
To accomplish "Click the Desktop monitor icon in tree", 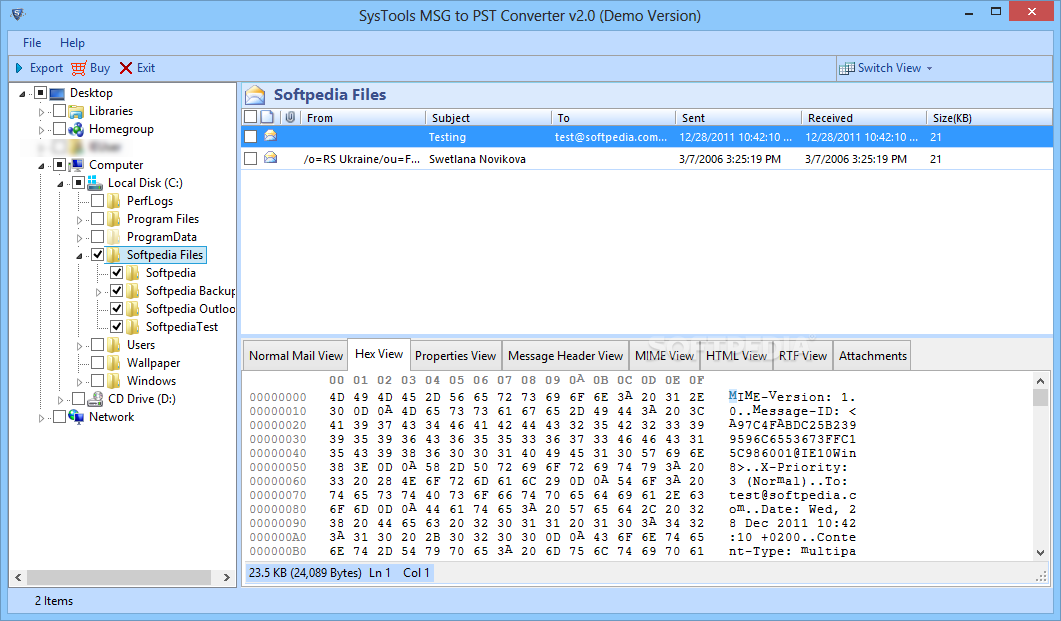I will coord(58,93).
